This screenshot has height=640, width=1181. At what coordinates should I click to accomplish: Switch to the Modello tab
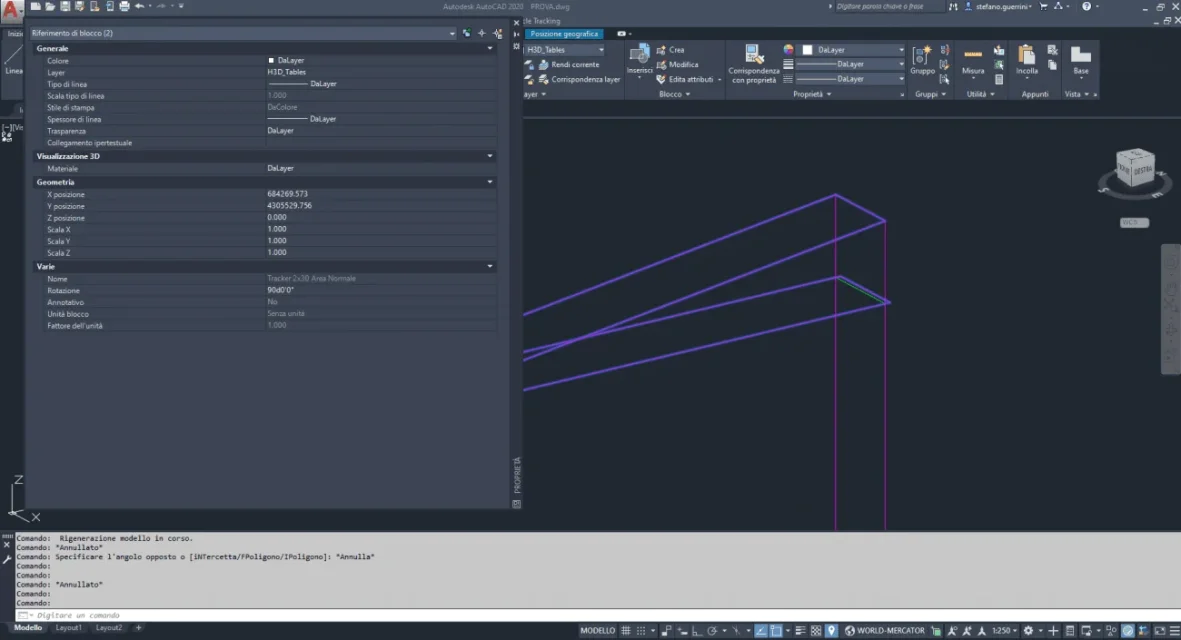pos(28,628)
